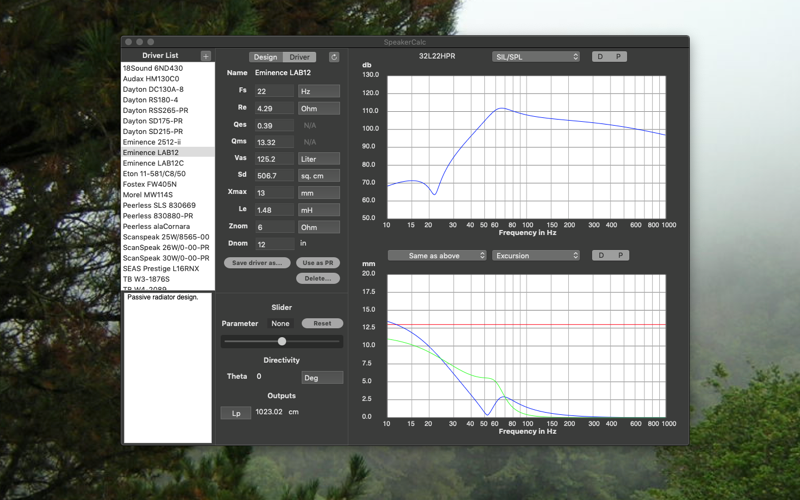Click the Save driver as button
This screenshot has width=800, height=500.
[x=257, y=263]
